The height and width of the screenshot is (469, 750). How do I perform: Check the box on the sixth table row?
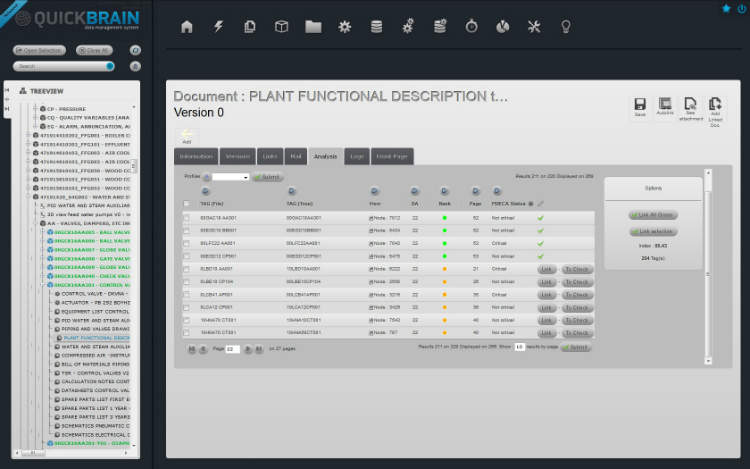pos(186,282)
